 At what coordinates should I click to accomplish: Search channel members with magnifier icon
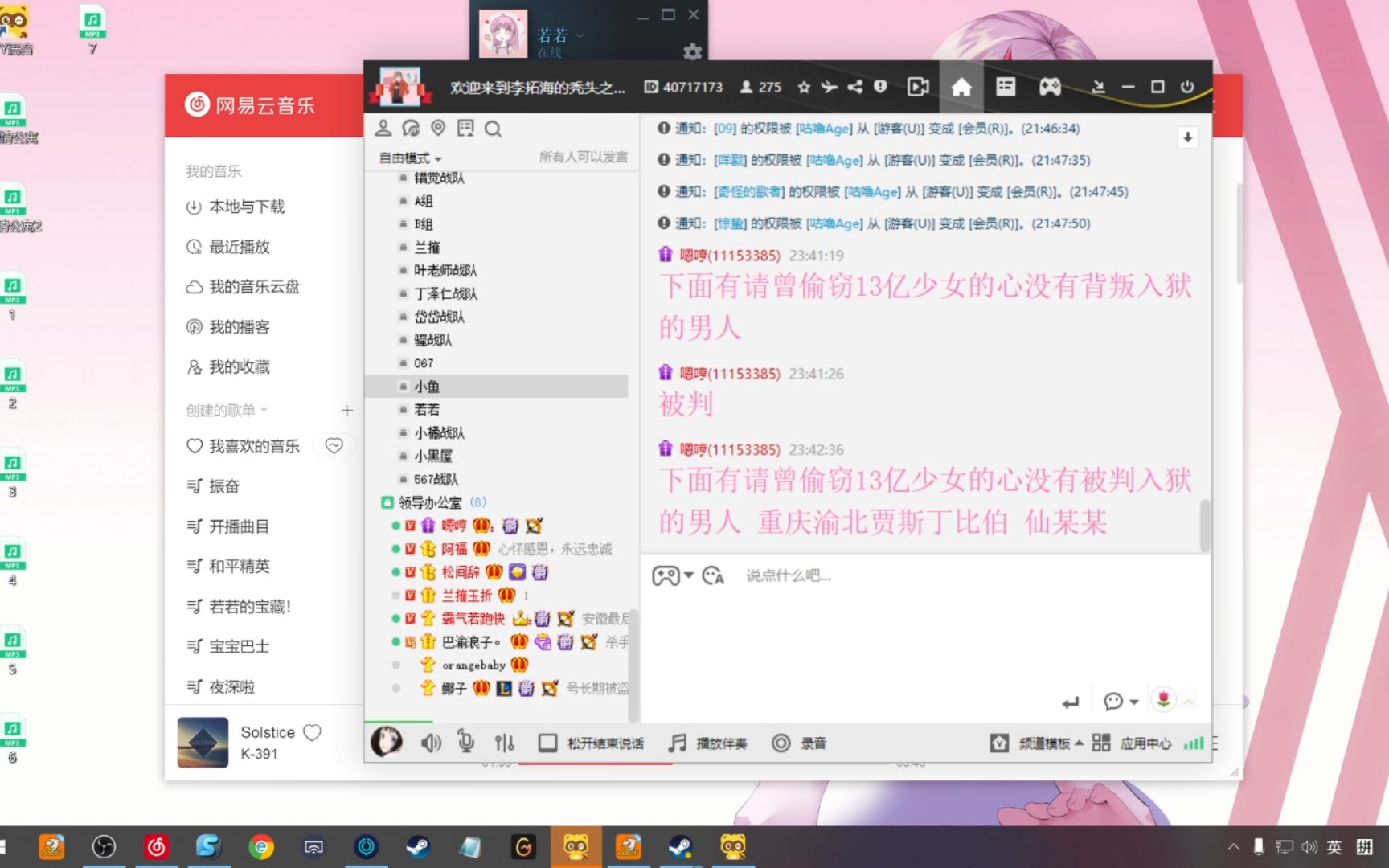(494, 129)
